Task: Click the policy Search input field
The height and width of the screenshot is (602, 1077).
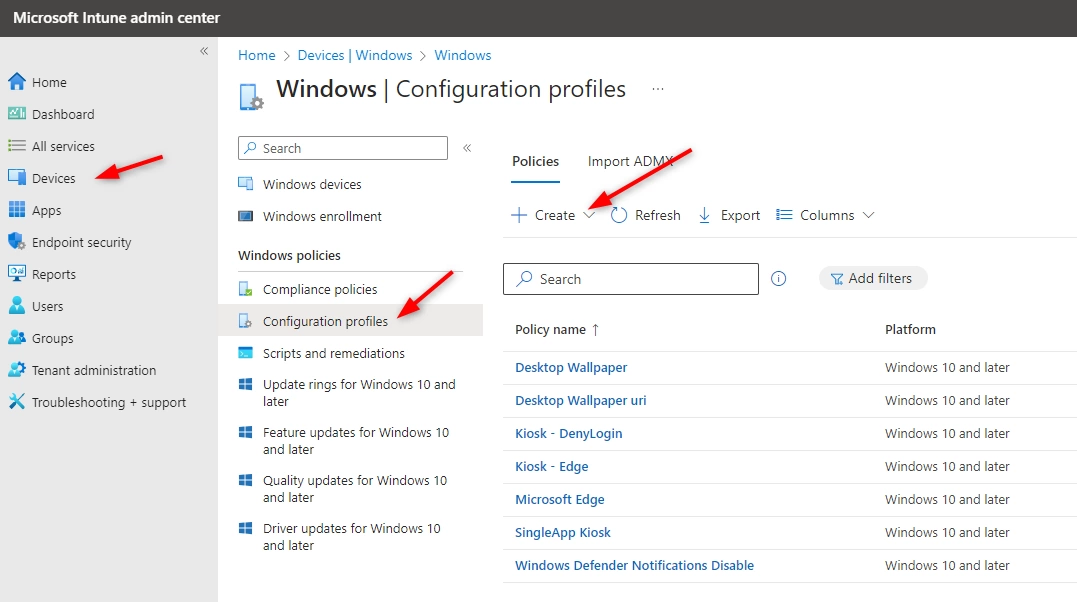Action: coord(640,279)
